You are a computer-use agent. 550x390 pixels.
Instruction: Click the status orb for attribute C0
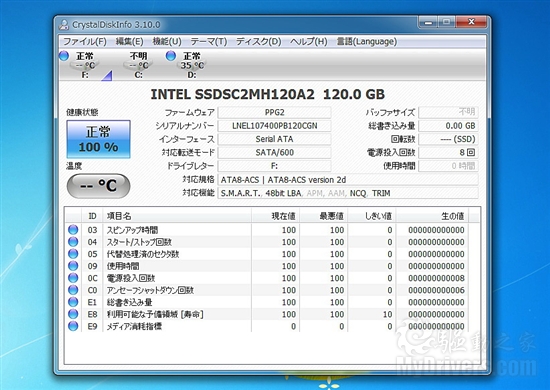tap(73, 290)
